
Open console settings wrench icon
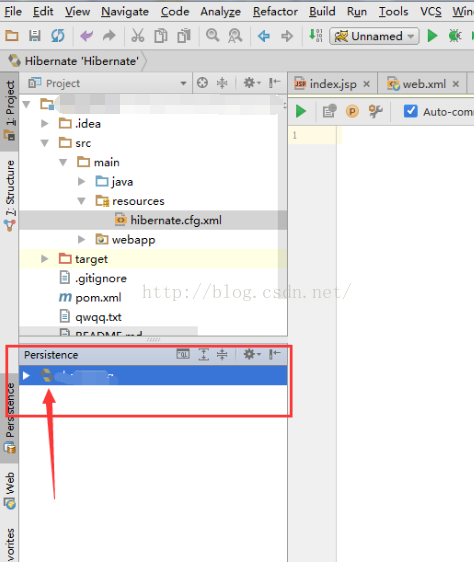375,111
